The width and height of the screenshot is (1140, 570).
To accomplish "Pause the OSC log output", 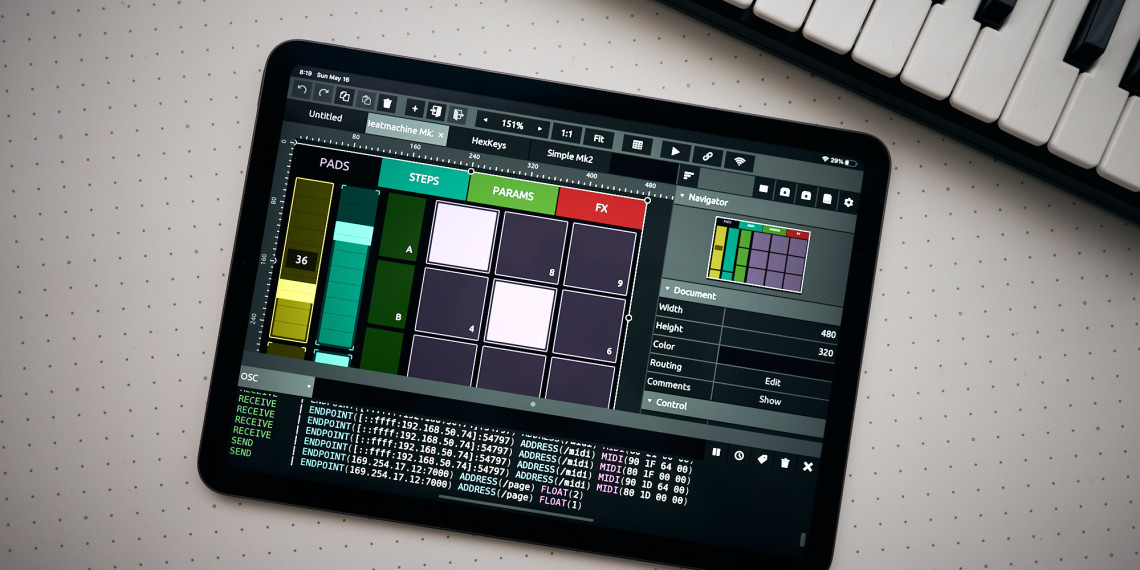I will [x=716, y=453].
